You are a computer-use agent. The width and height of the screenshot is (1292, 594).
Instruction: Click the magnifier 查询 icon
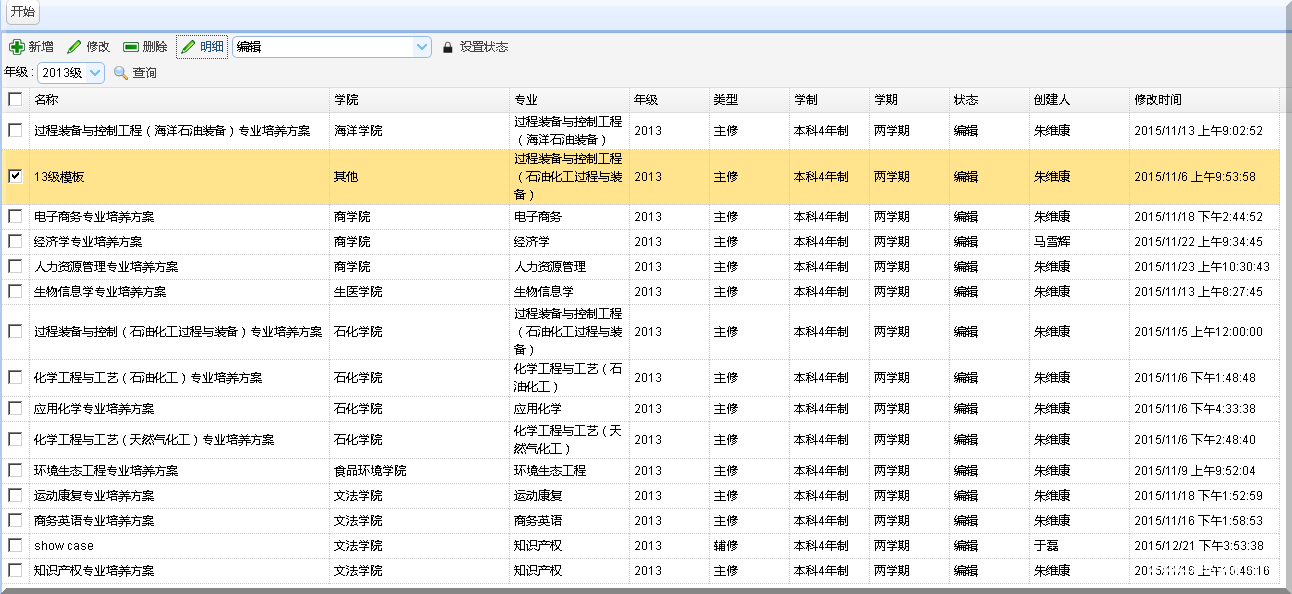click(x=121, y=73)
